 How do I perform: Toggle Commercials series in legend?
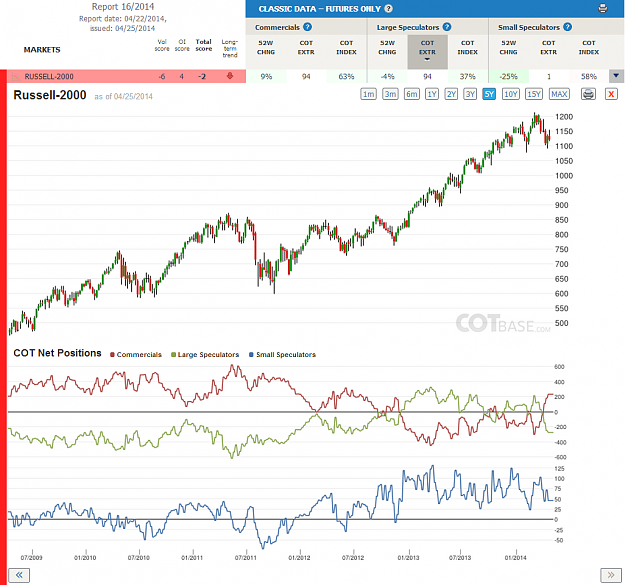pos(136,355)
